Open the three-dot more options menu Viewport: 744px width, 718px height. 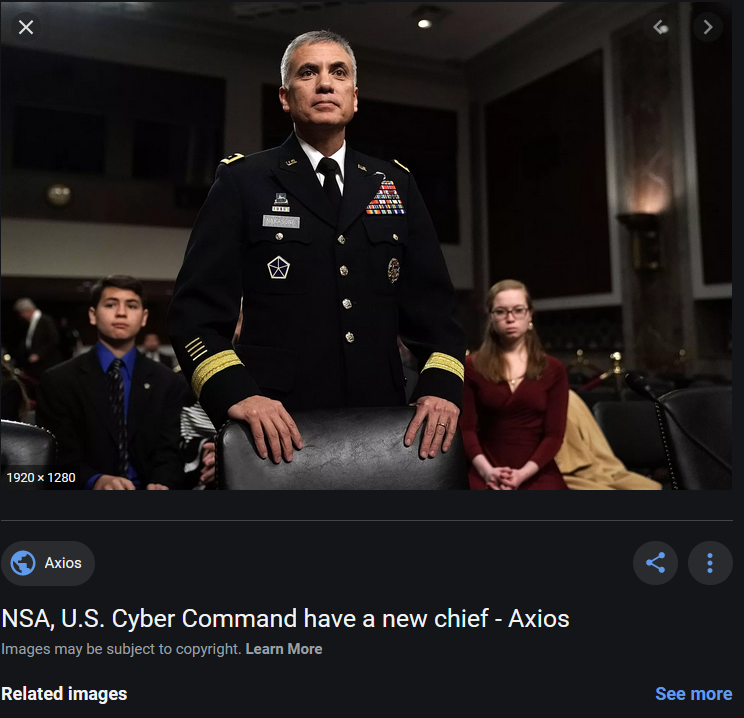click(x=710, y=563)
